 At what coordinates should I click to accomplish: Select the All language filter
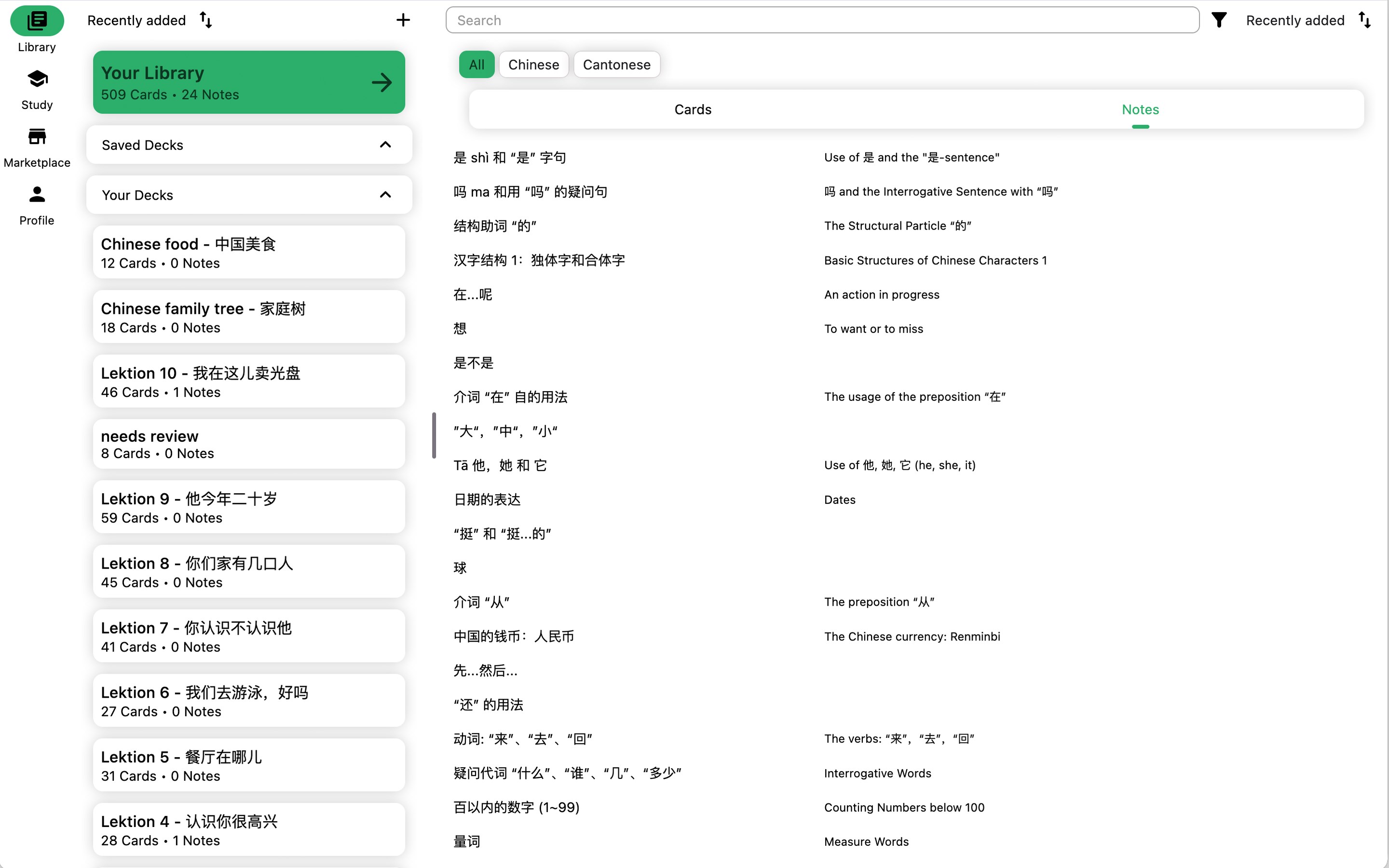point(477,64)
